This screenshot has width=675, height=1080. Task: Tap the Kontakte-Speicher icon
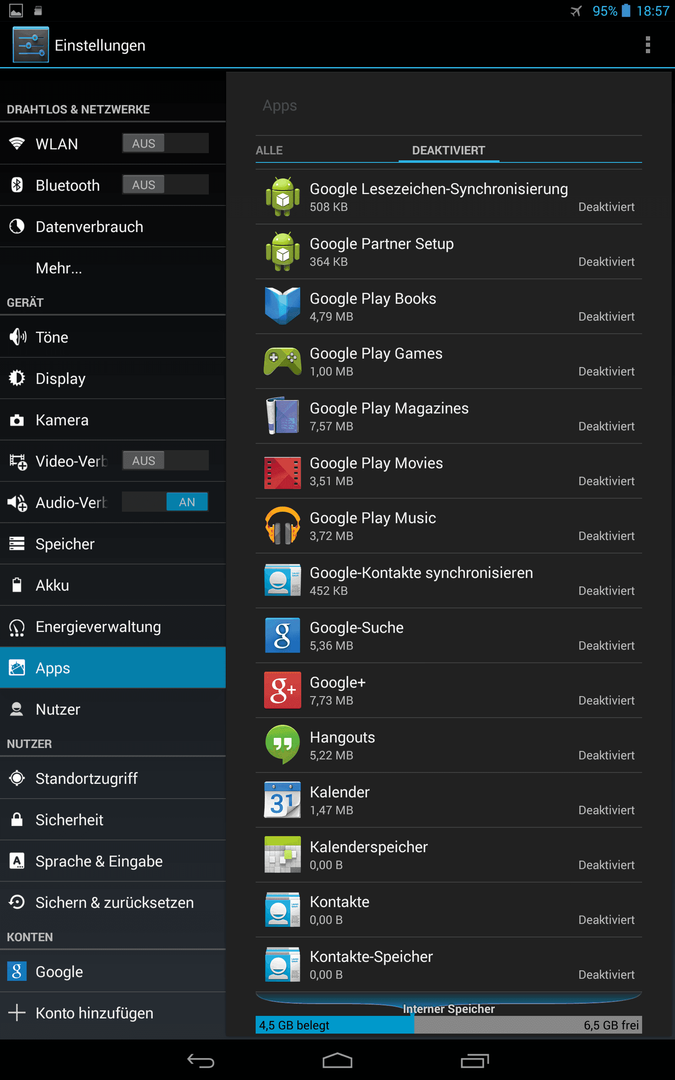282,964
